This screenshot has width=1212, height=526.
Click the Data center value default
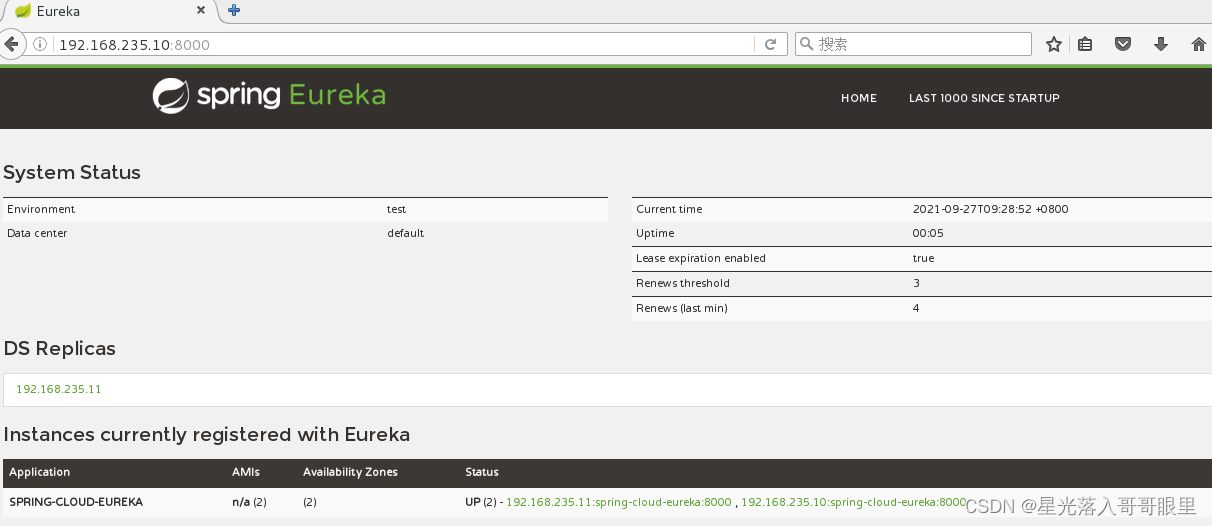point(406,233)
